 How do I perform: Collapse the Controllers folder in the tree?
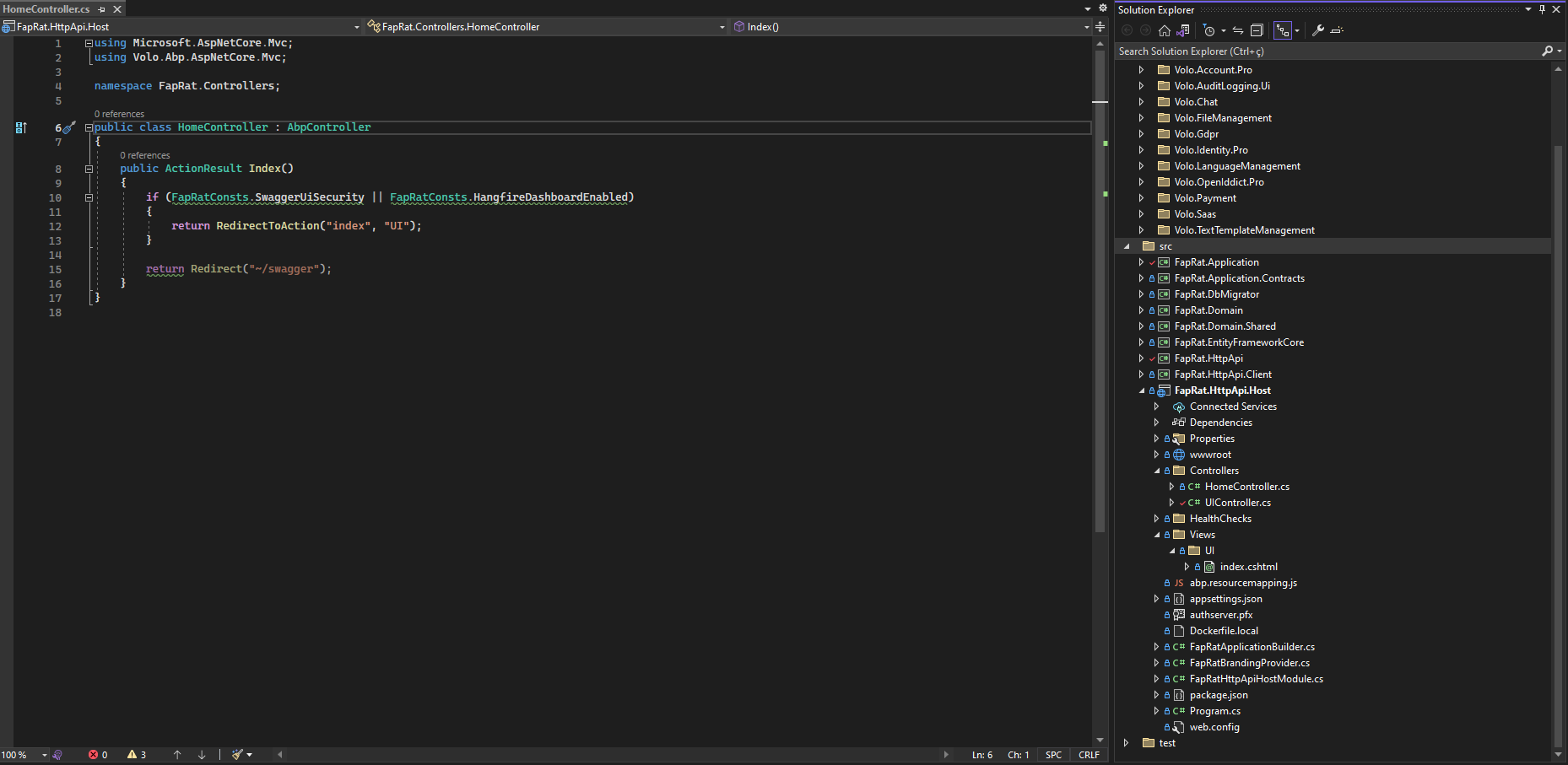pyautogui.click(x=1157, y=471)
